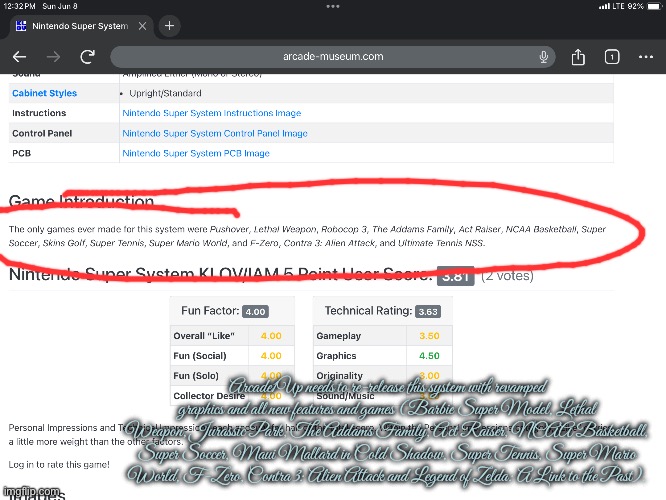Tap the three dots at top center
This screenshot has height=500, width=666.
pos(333,6)
